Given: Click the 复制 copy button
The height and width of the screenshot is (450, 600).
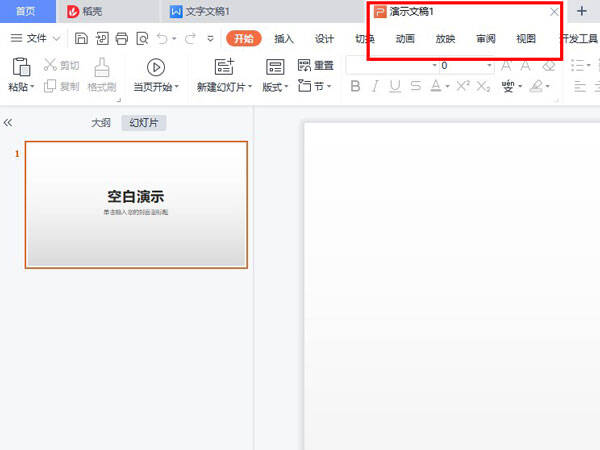Looking at the screenshot, I should [x=62, y=86].
